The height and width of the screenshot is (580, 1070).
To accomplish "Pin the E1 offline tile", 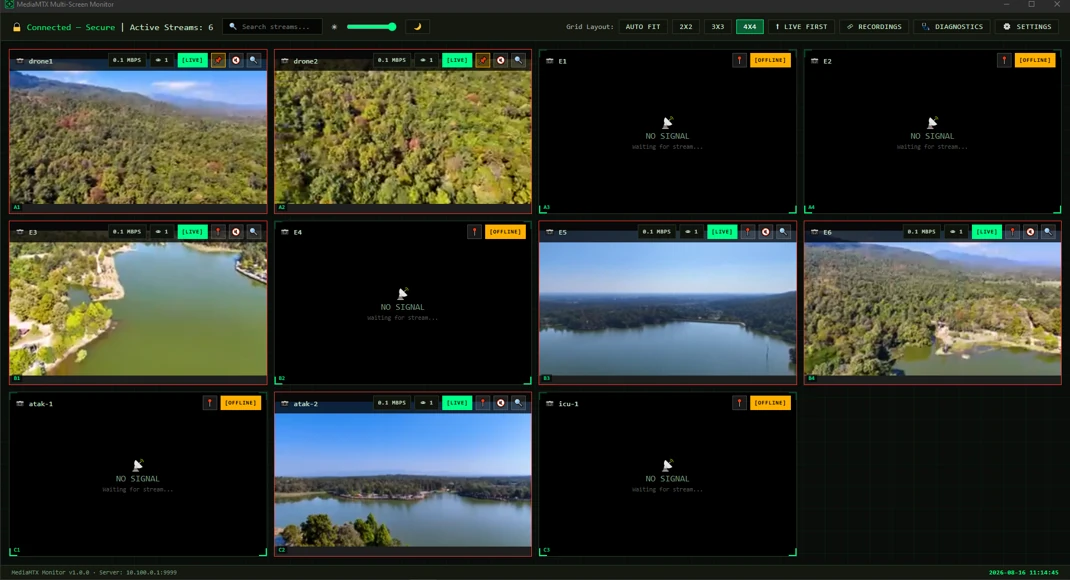I will [740, 60].
